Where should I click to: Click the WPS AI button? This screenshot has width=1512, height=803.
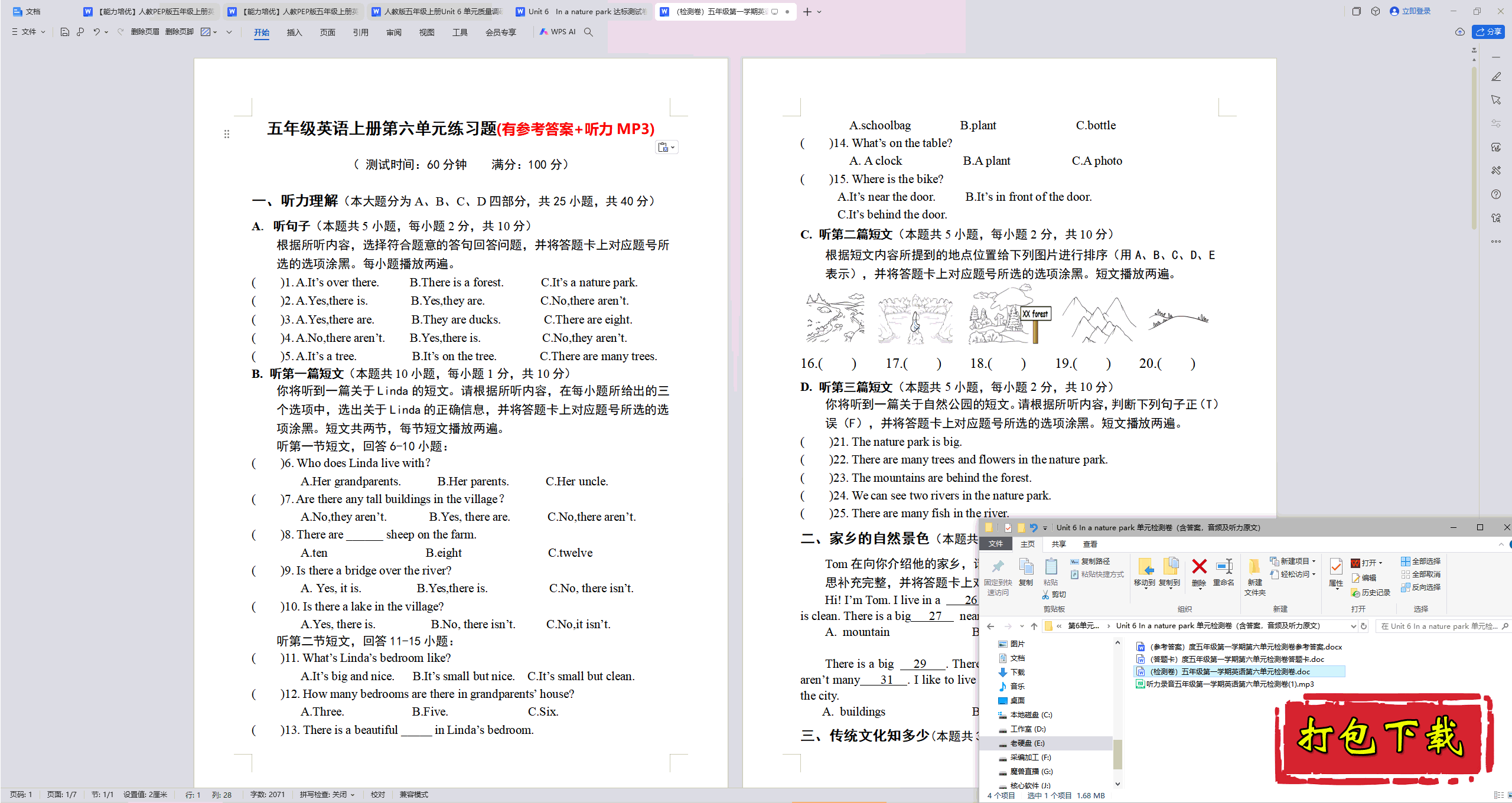(x=558, y=32)
